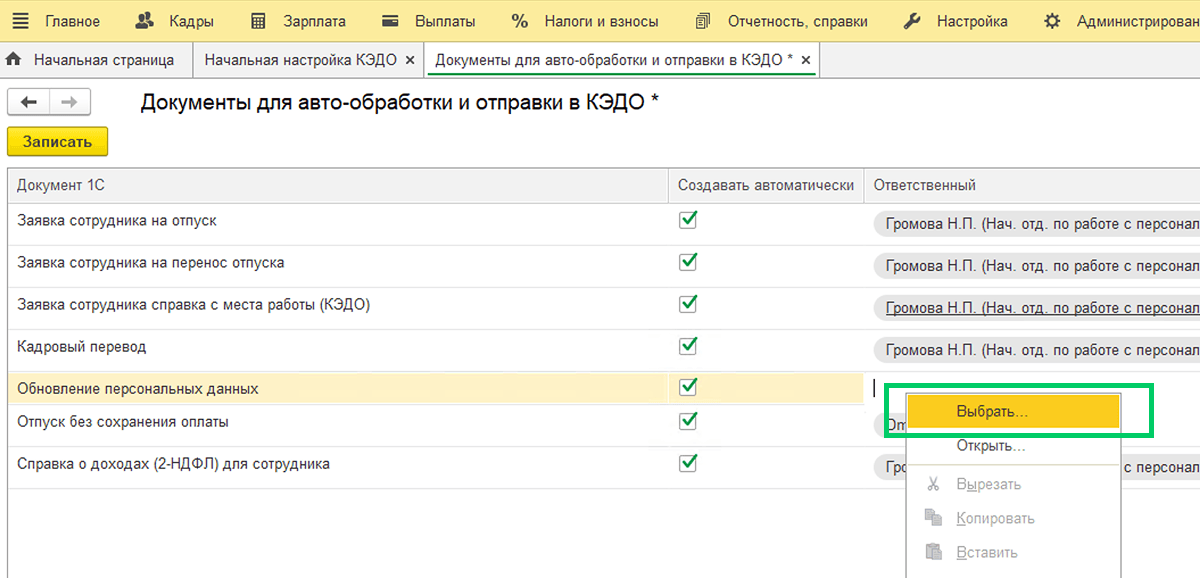Click the Налоги и взносы percent icon

click(519, 20)
